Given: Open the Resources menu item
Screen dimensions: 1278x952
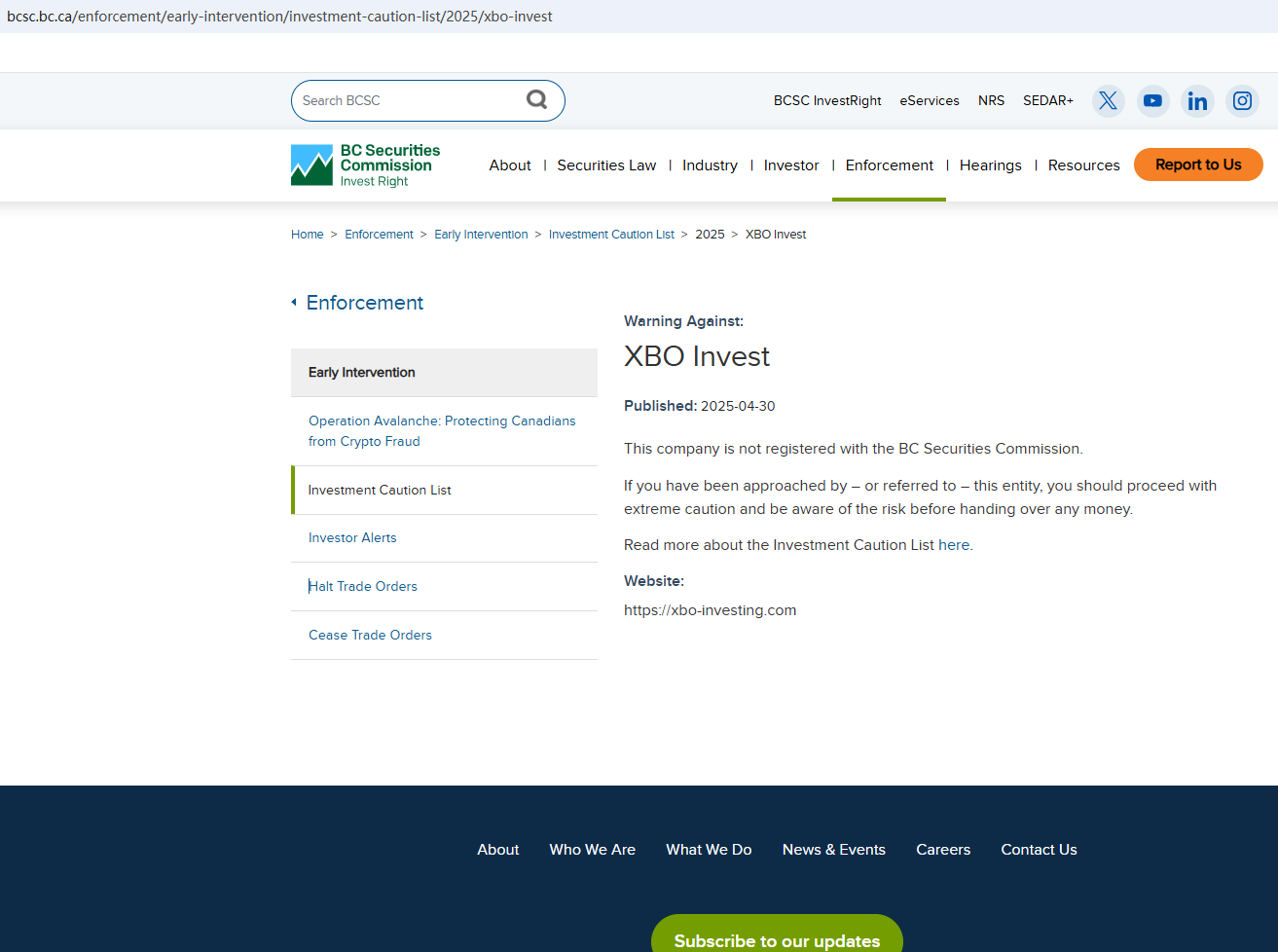Looking at the screenshot, I should (x=1084, y=165).
